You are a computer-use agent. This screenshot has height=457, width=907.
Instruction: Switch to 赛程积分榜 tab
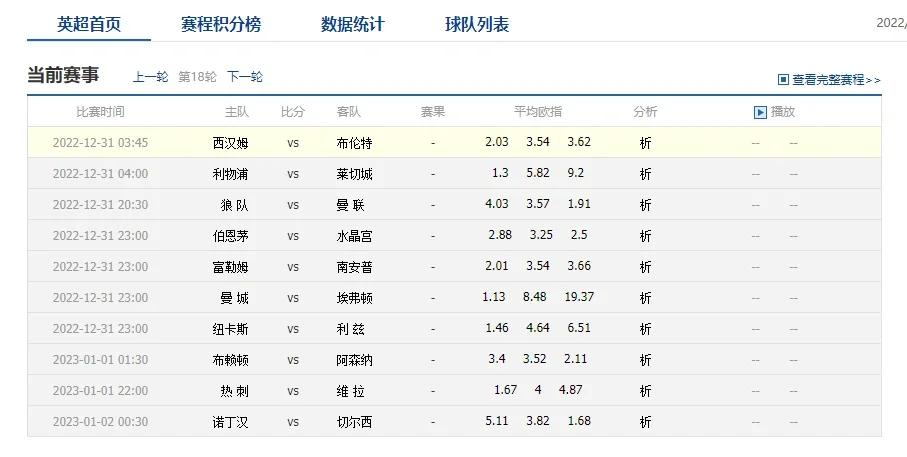point(220,24)
